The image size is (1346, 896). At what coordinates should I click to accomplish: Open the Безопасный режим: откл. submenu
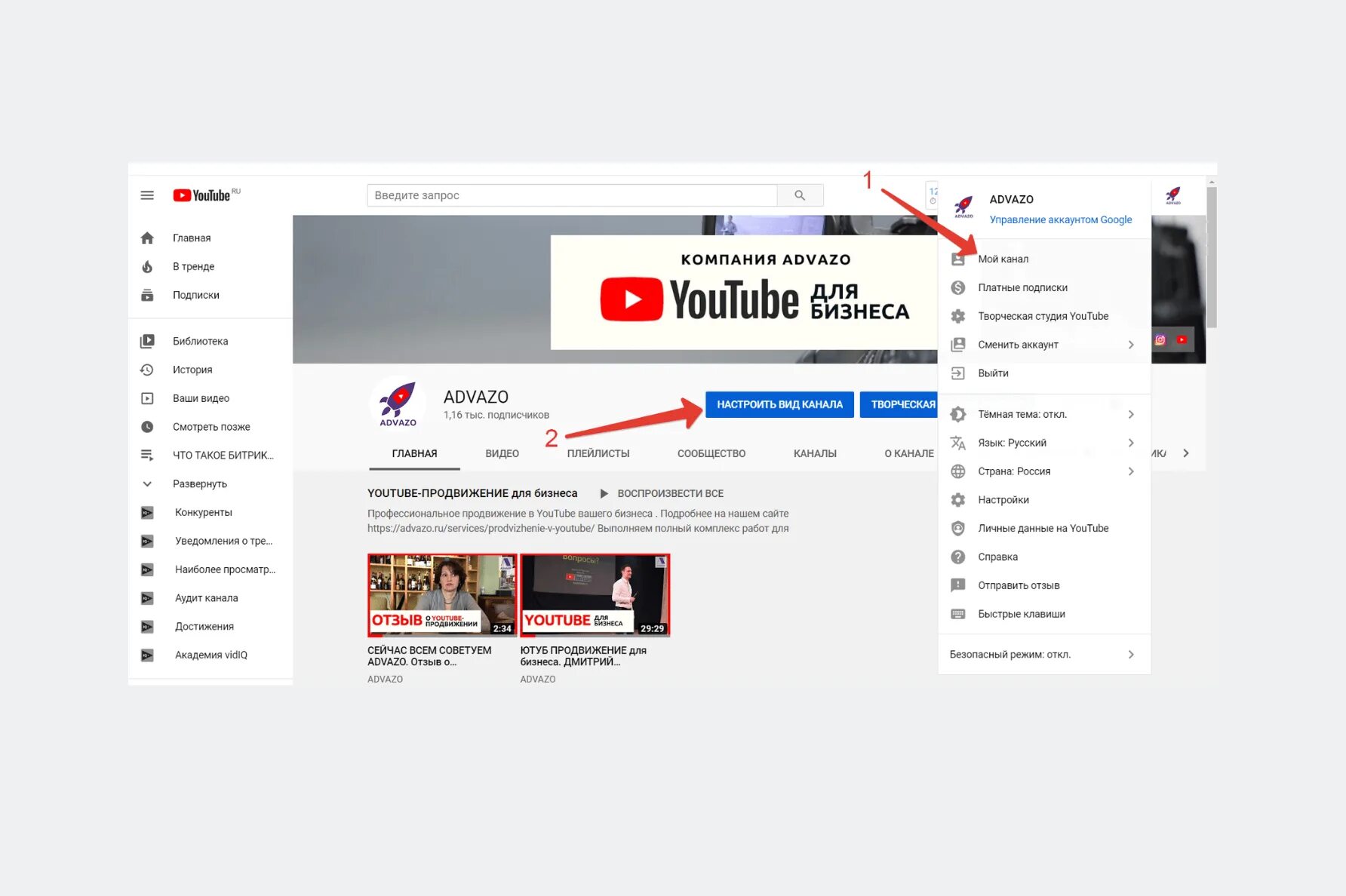(x=1131, y=655)
